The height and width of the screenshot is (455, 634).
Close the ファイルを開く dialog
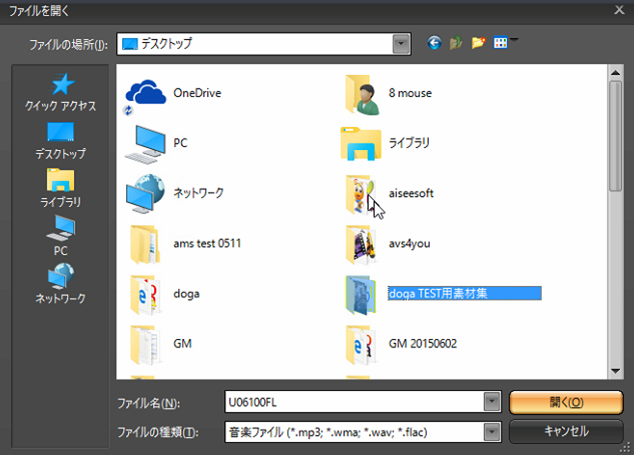[619, 10]
